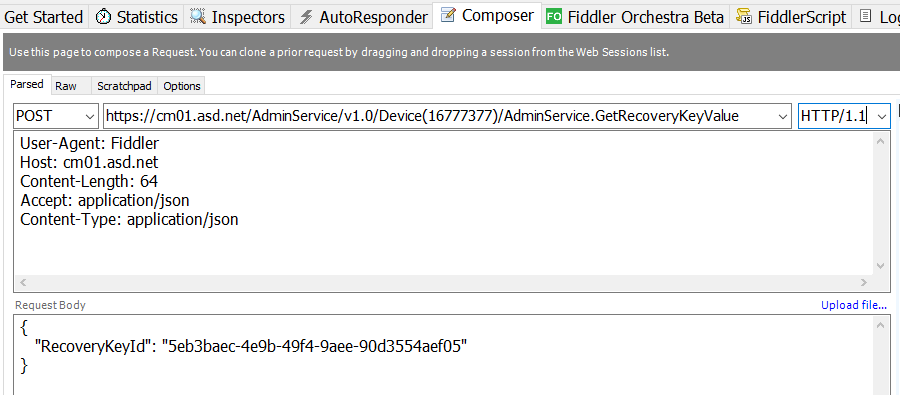Click the User-Agent: Fiddler header line

click(89, 144)
